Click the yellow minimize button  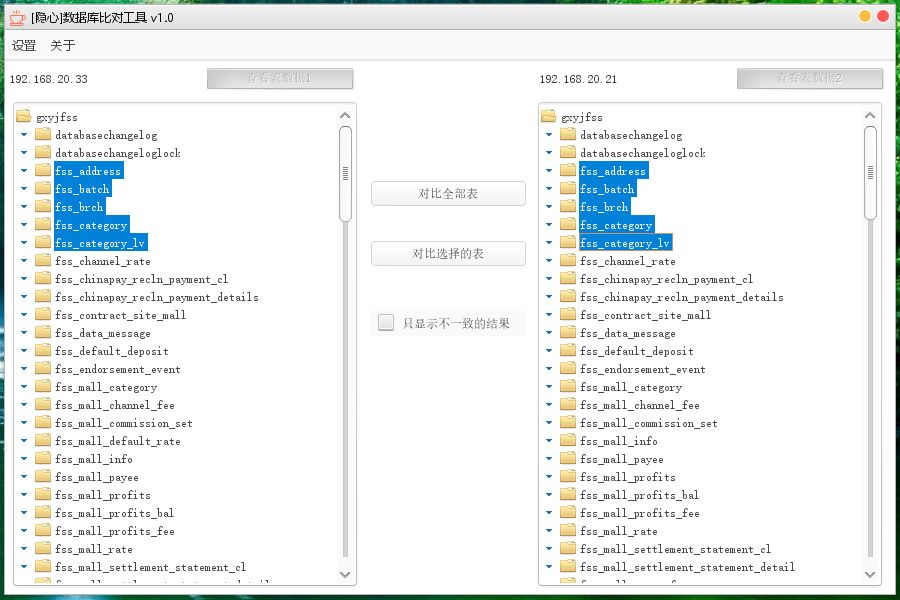coord(865,16)
